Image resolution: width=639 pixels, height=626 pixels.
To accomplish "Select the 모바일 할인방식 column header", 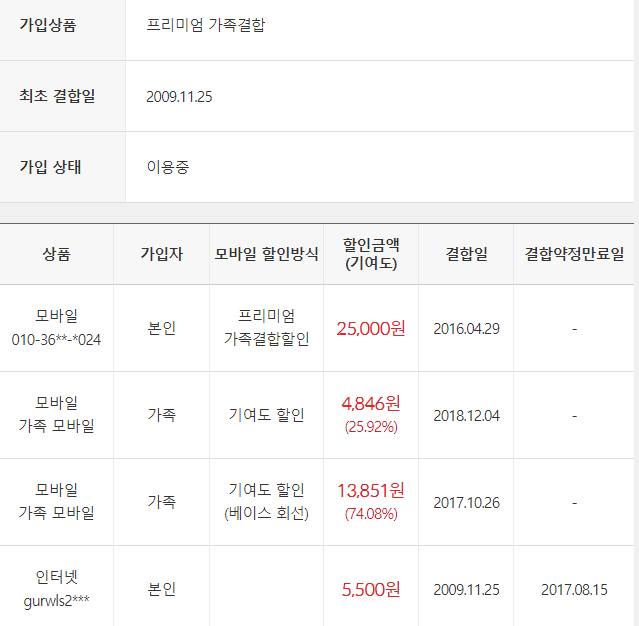I will click(x=267, y=254).
